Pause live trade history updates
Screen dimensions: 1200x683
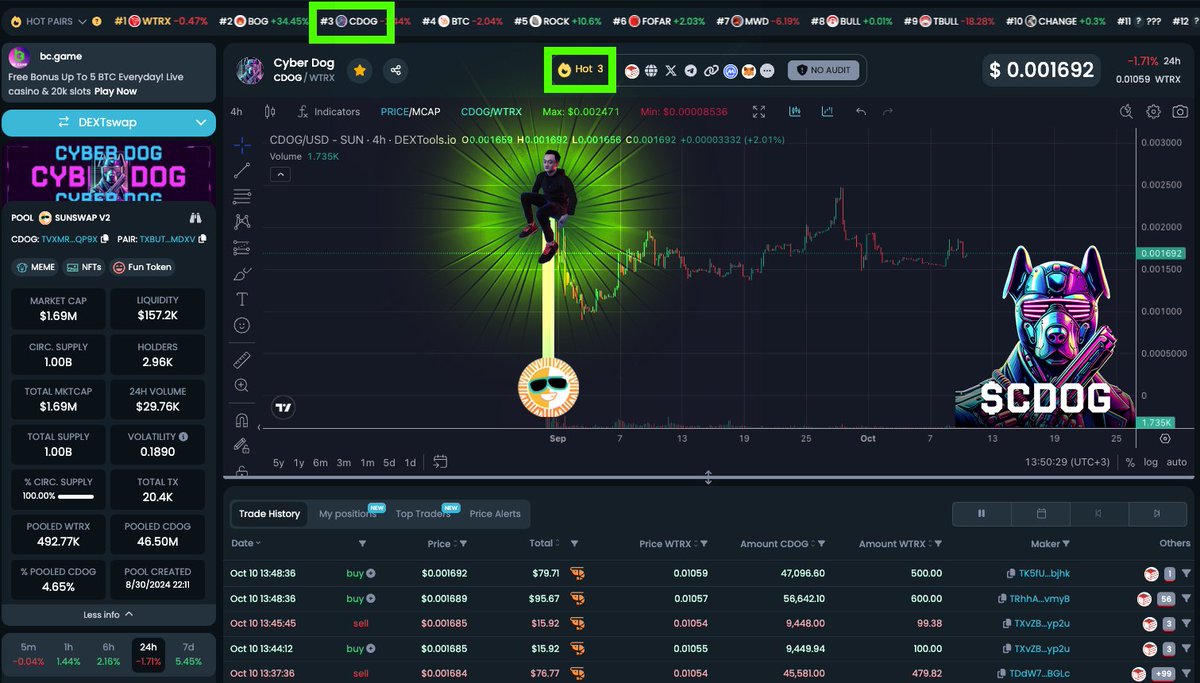point(981,513)
